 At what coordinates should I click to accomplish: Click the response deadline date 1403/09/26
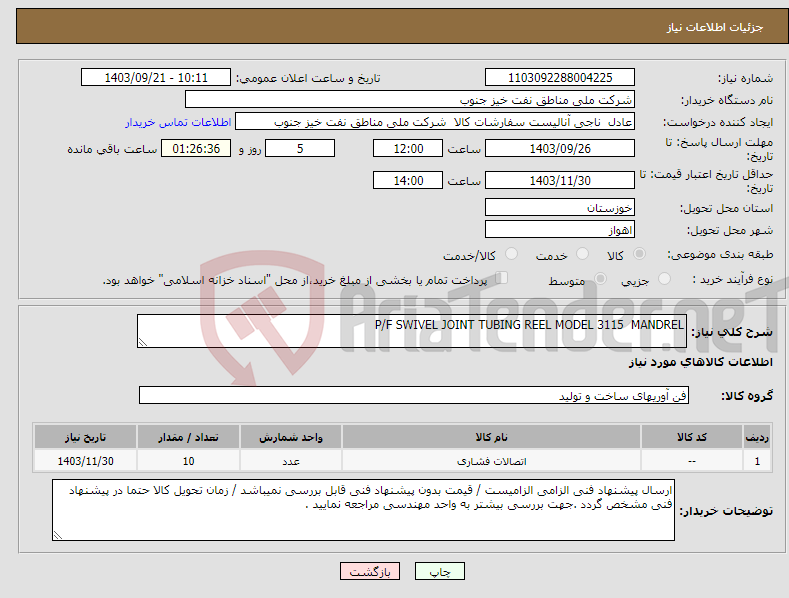coord(560,148)
